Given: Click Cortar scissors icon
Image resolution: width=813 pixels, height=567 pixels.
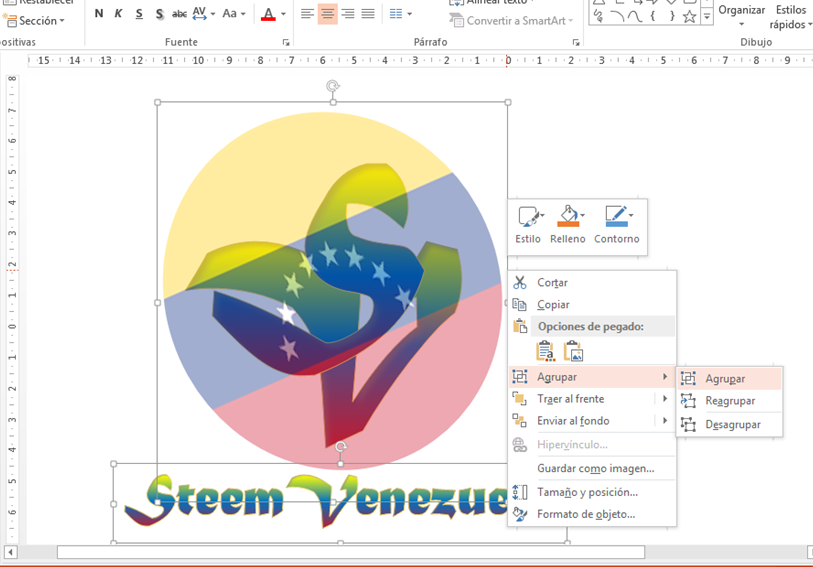Looking at the screenshot, I should coord(520,282).
